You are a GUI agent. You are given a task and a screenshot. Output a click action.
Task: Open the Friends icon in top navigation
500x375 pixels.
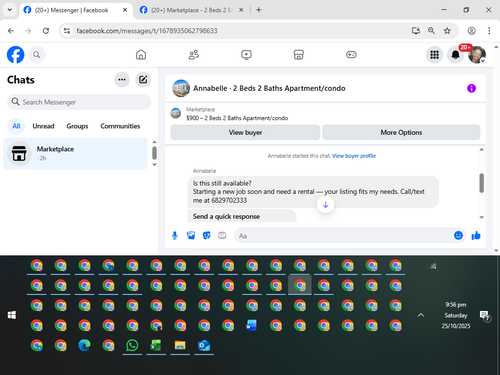tap(194, 55)
